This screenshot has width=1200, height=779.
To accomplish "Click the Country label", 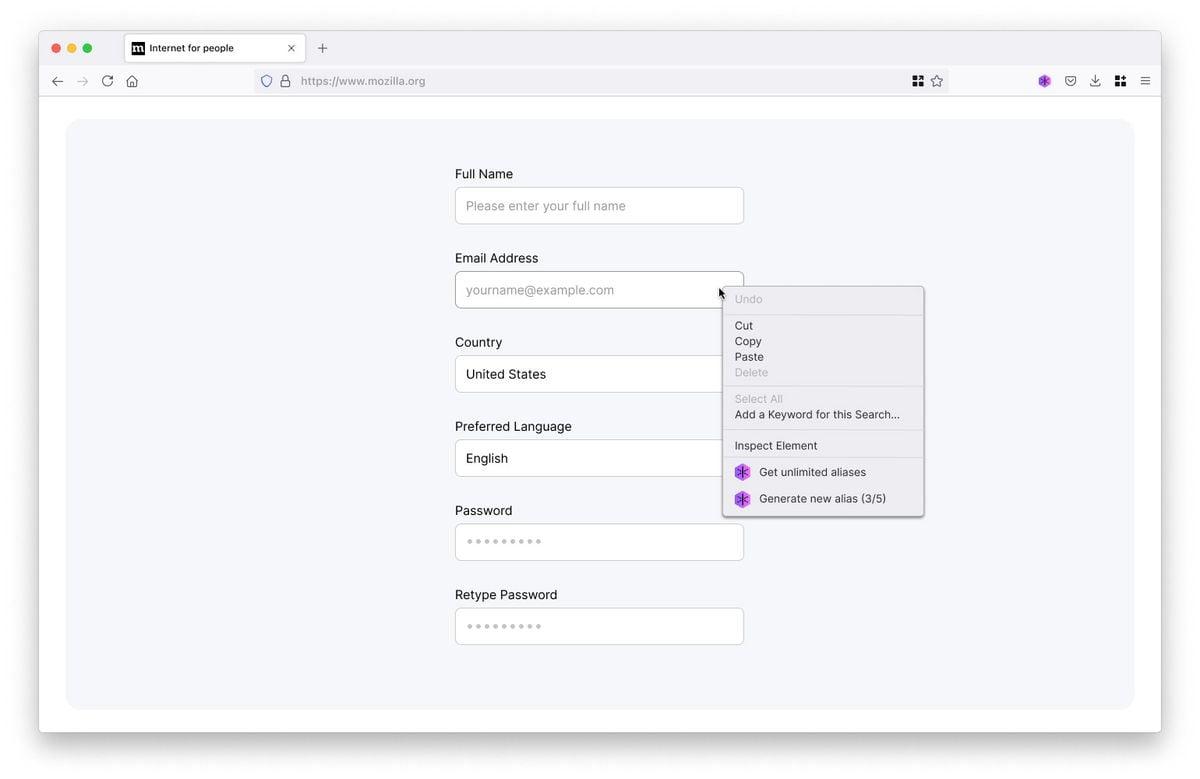I will (479, 342).
